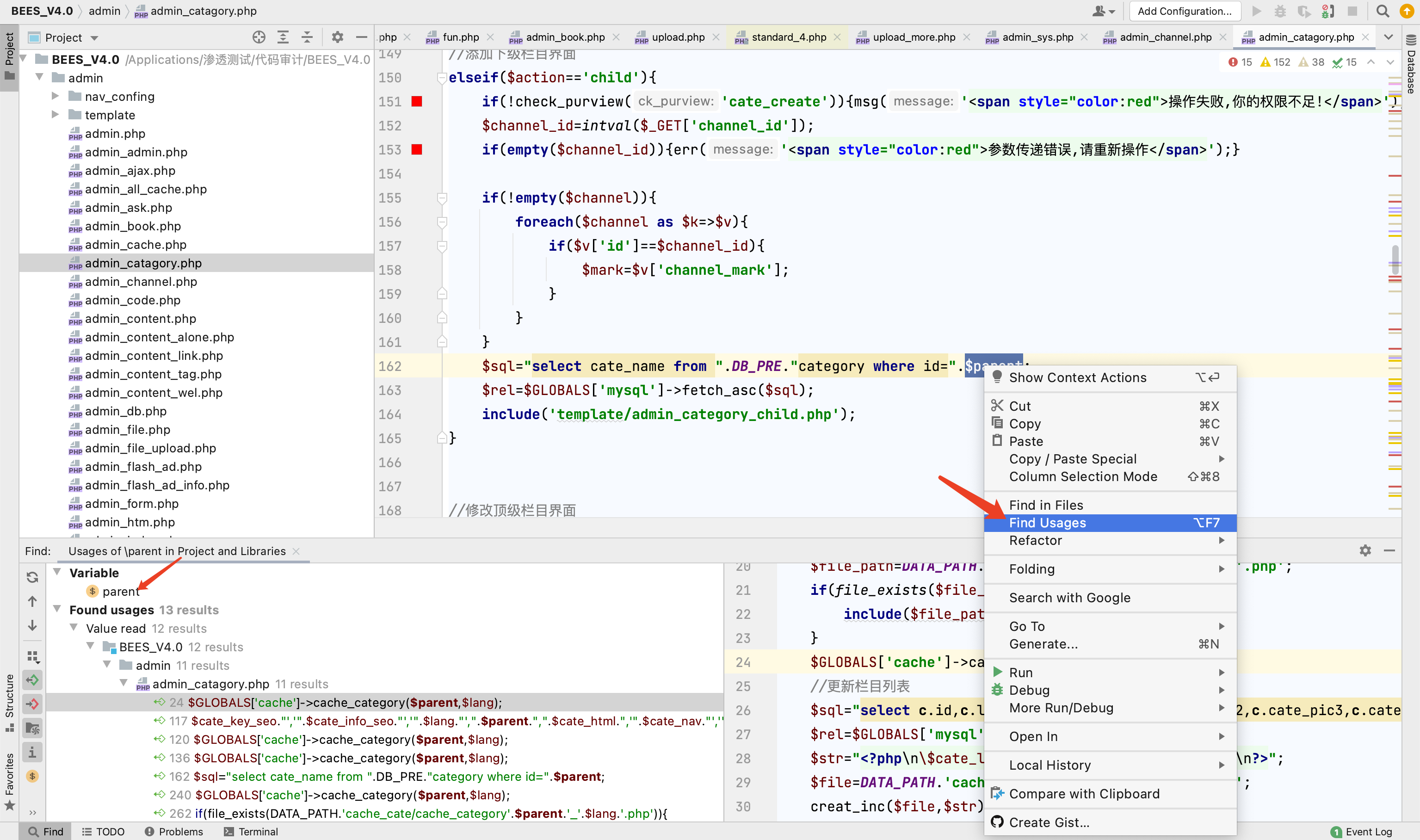Jump to next highlighted error arrow

1390,62
